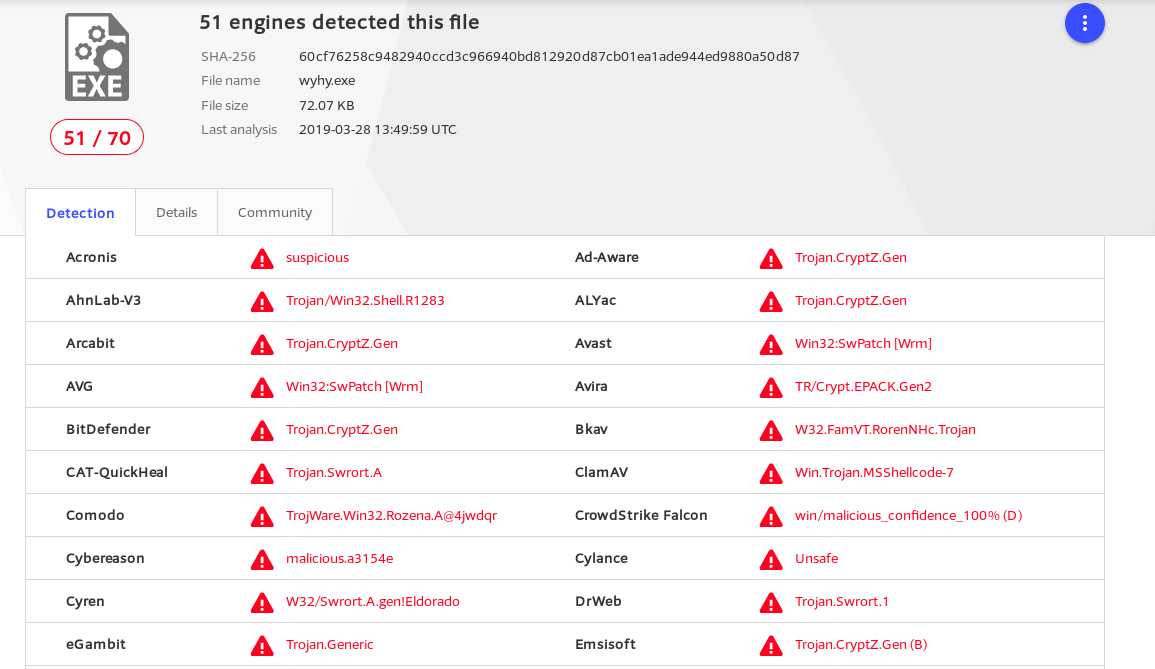This screenshot has width=1155, height=669.
Task: Click the Acronis 'suspicious' result
Action: click(317, 257)
